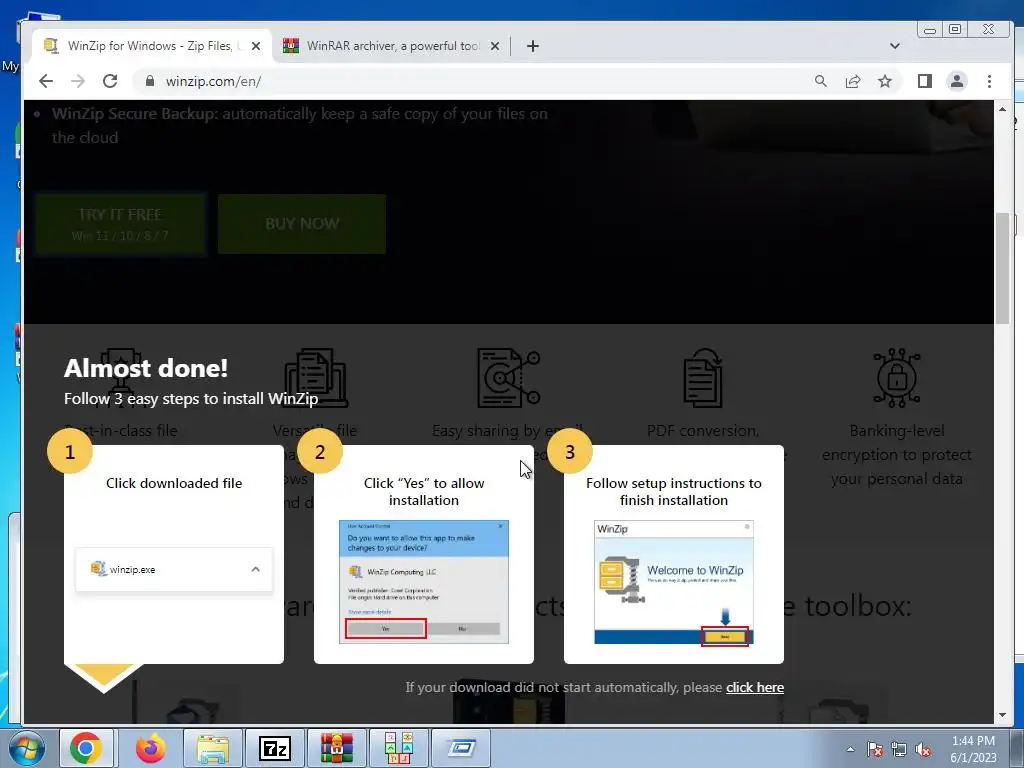Click the 'click here' download link

click(x=755, y=687)
